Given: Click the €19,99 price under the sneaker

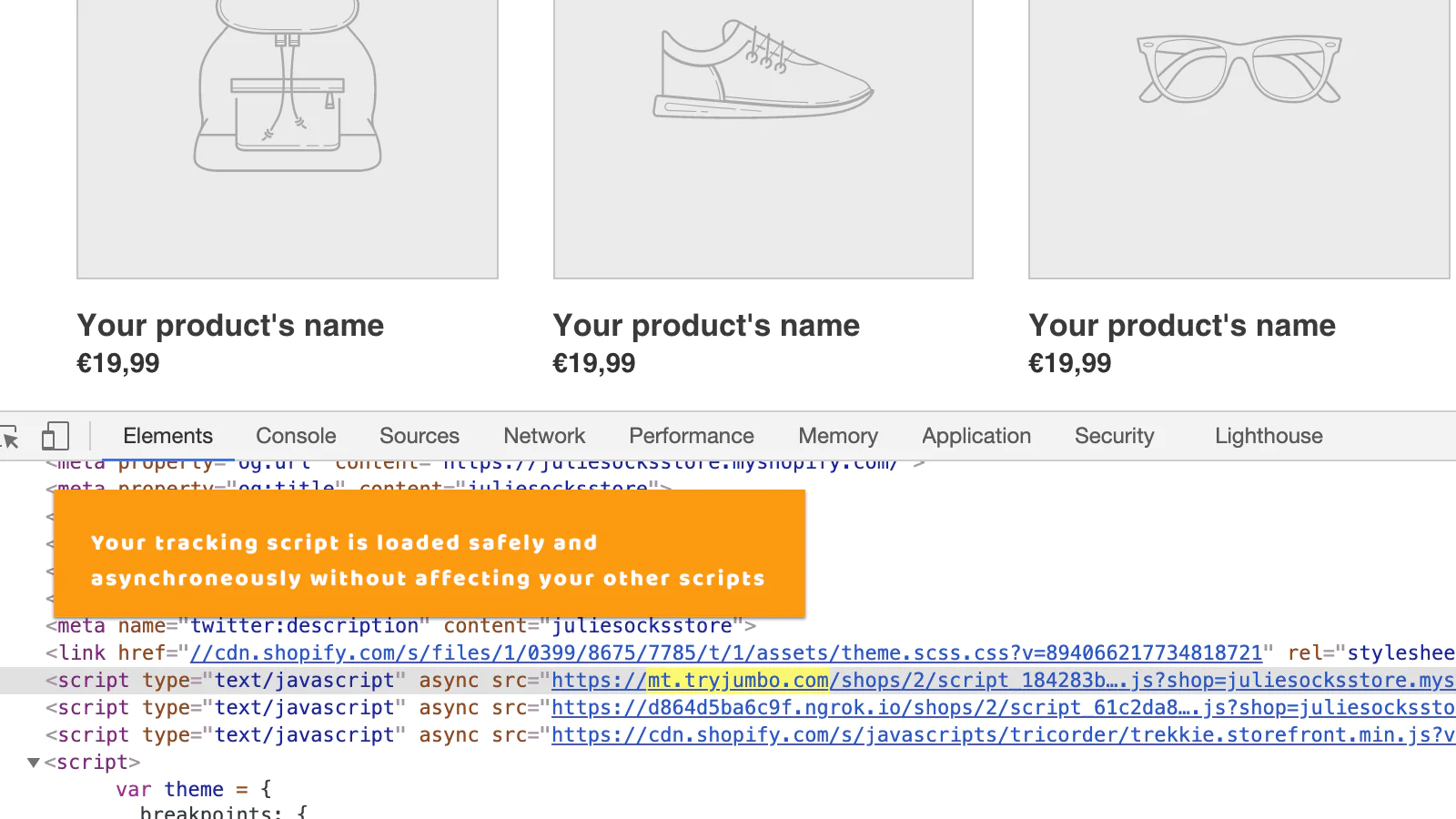Looking at the screenshot, I should tap(594, 364).
